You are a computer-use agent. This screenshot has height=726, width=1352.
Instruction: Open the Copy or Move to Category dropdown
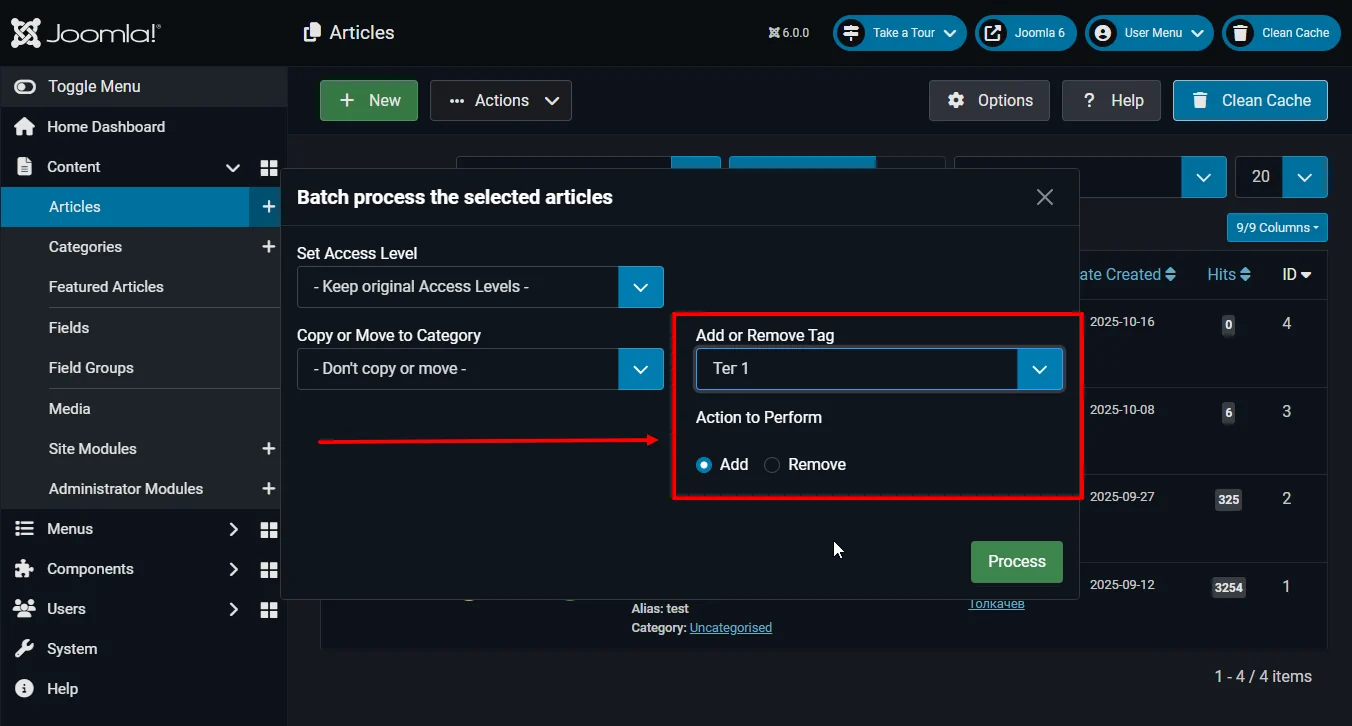pyautogui.click(x=480, y=369)
